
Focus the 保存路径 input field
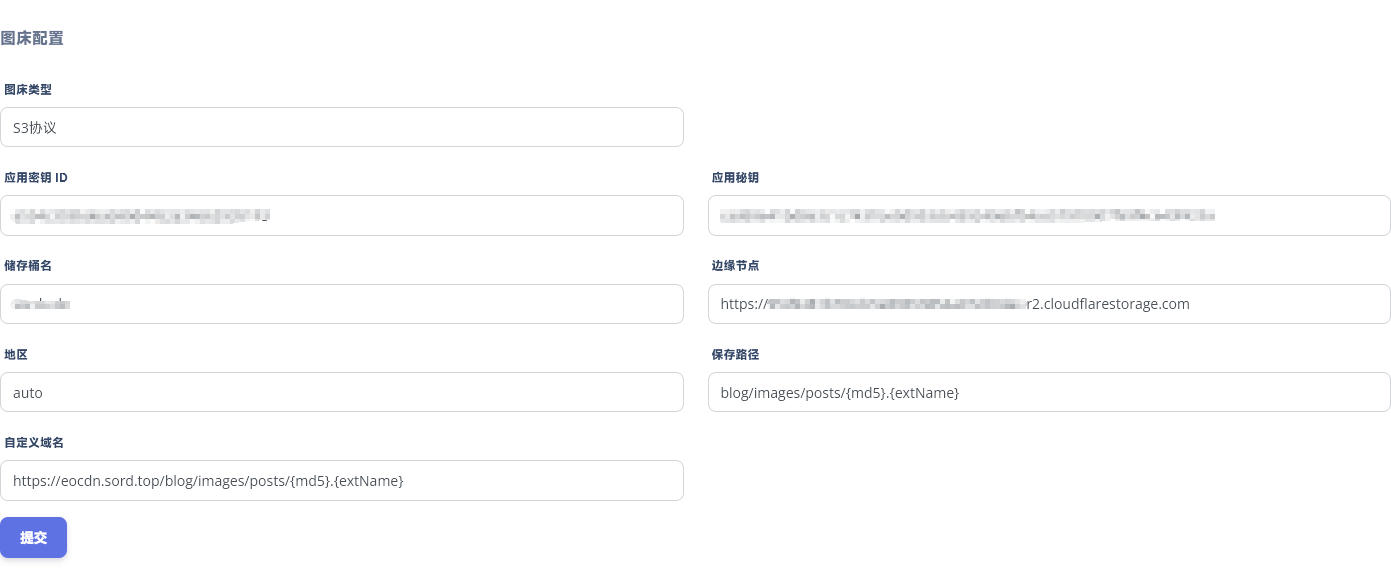coord(1048,392)
